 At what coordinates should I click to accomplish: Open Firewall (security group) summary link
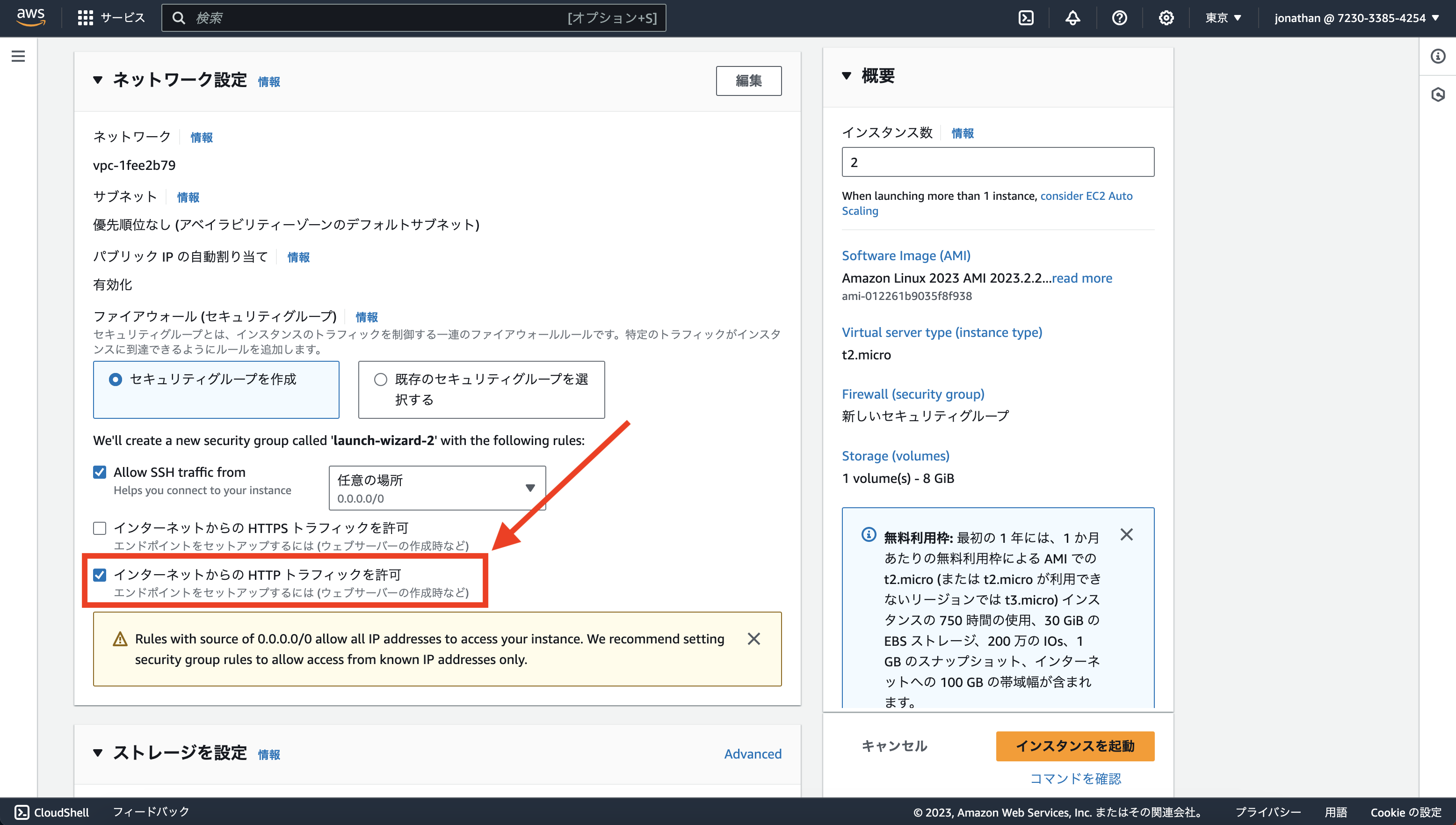pyautogui.click(x=913, y=394)
